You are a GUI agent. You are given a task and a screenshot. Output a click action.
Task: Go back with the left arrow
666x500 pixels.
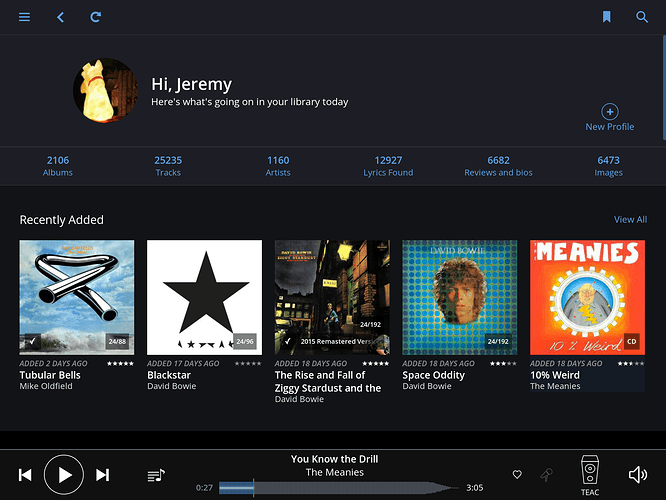(60, 17)
